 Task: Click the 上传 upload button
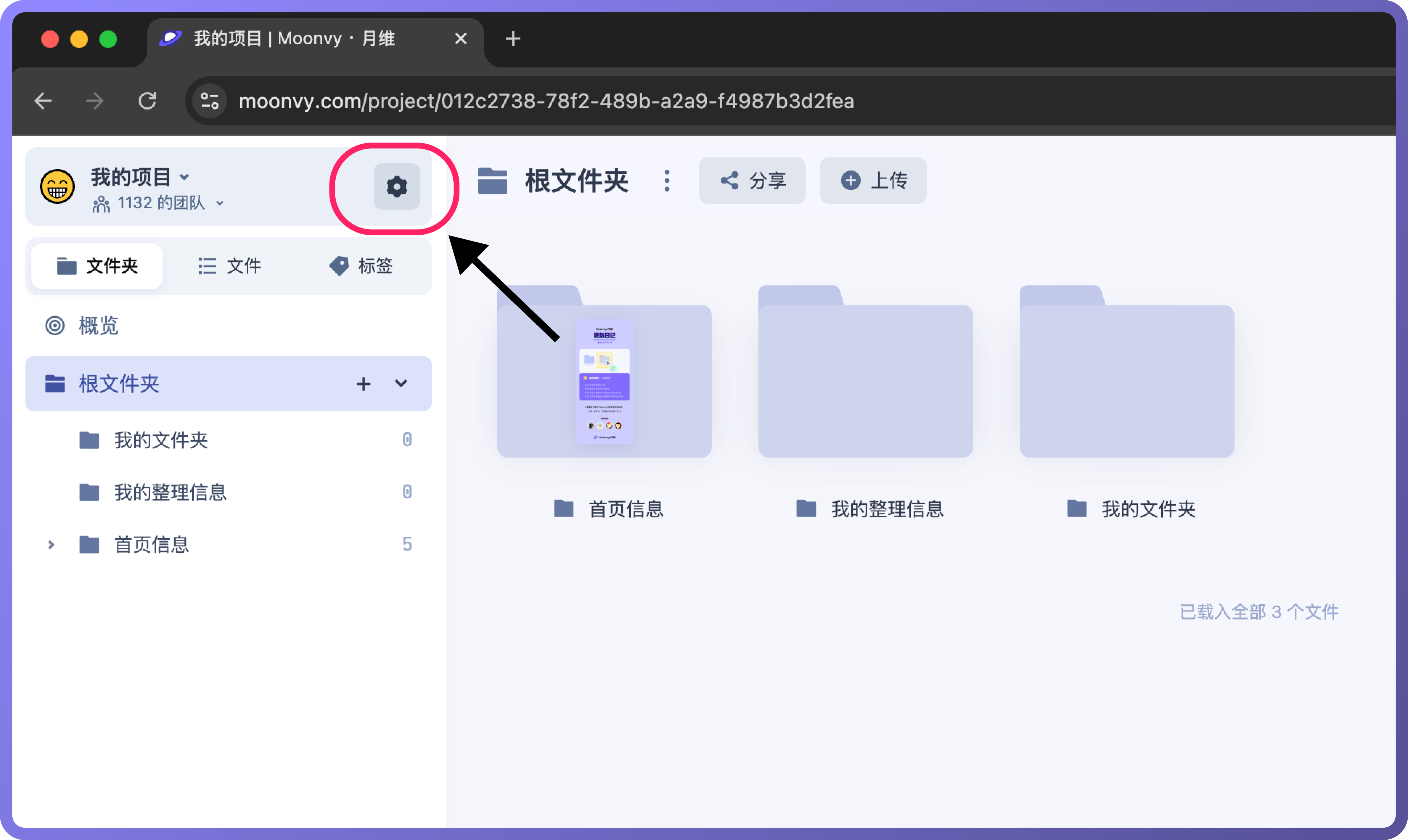pos(873,181)
